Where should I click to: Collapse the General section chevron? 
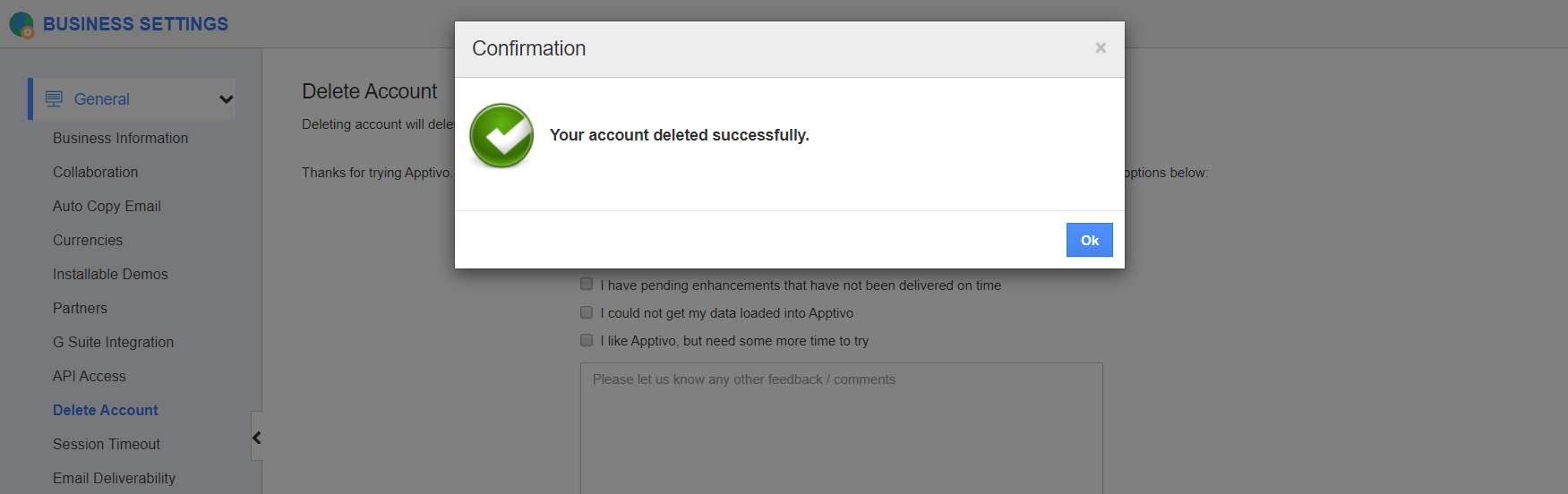226,99
